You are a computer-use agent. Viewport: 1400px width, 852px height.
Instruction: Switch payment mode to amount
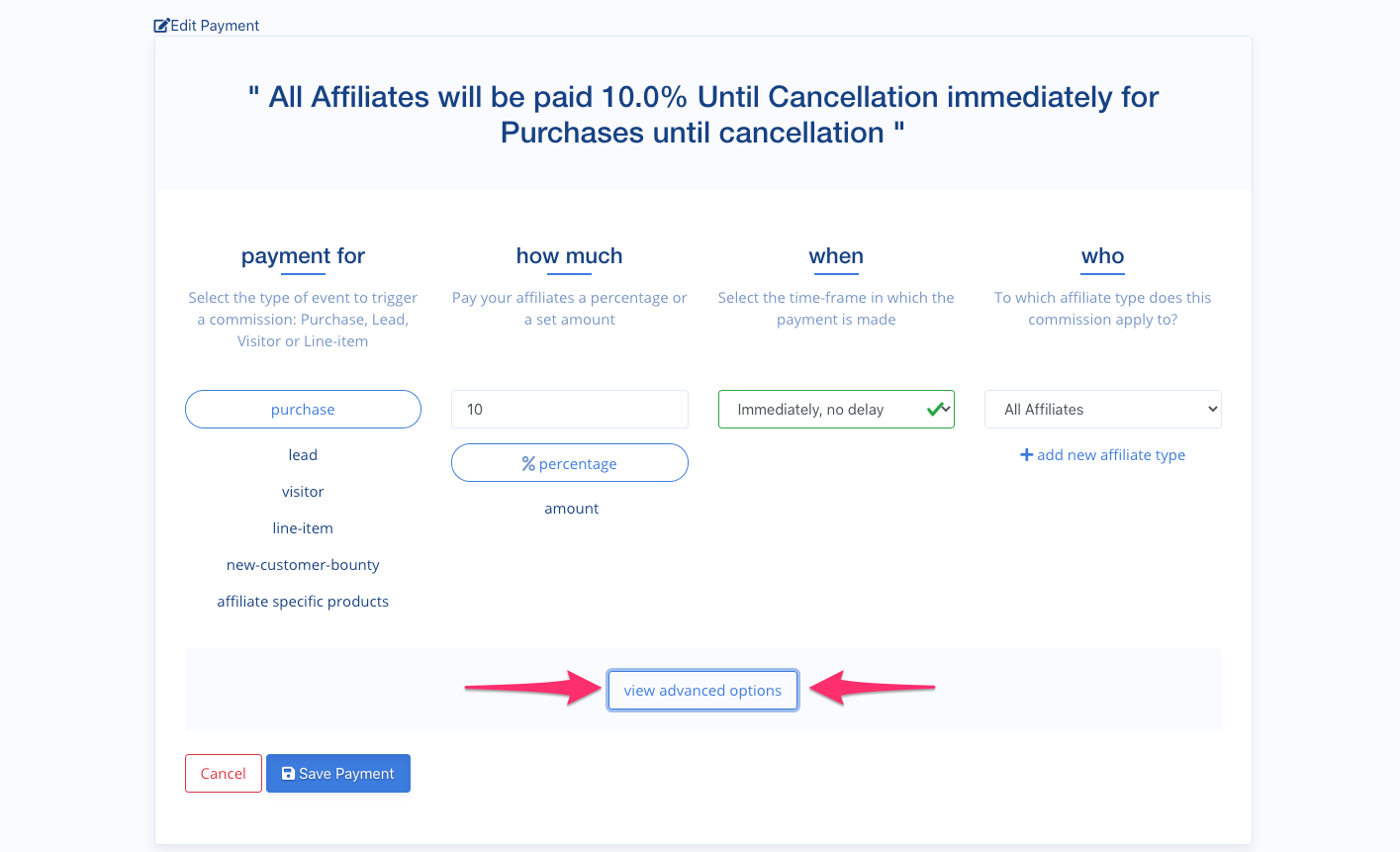tap(571, 508)
